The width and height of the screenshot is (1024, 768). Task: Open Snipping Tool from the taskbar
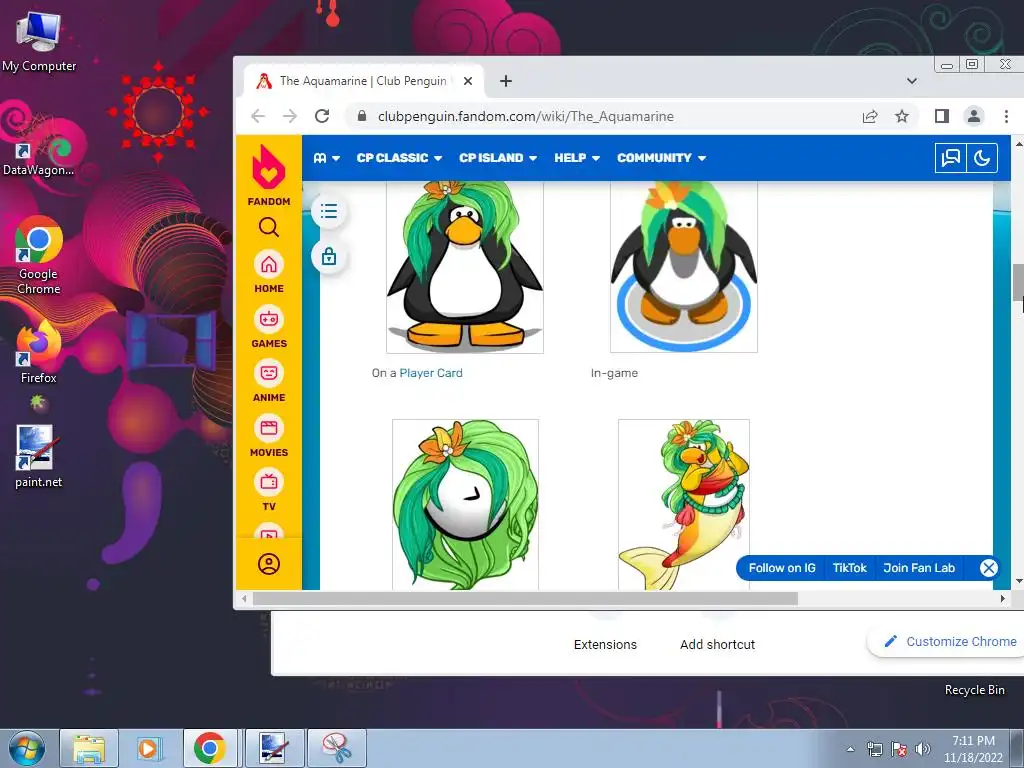click(x=337, y=748)
